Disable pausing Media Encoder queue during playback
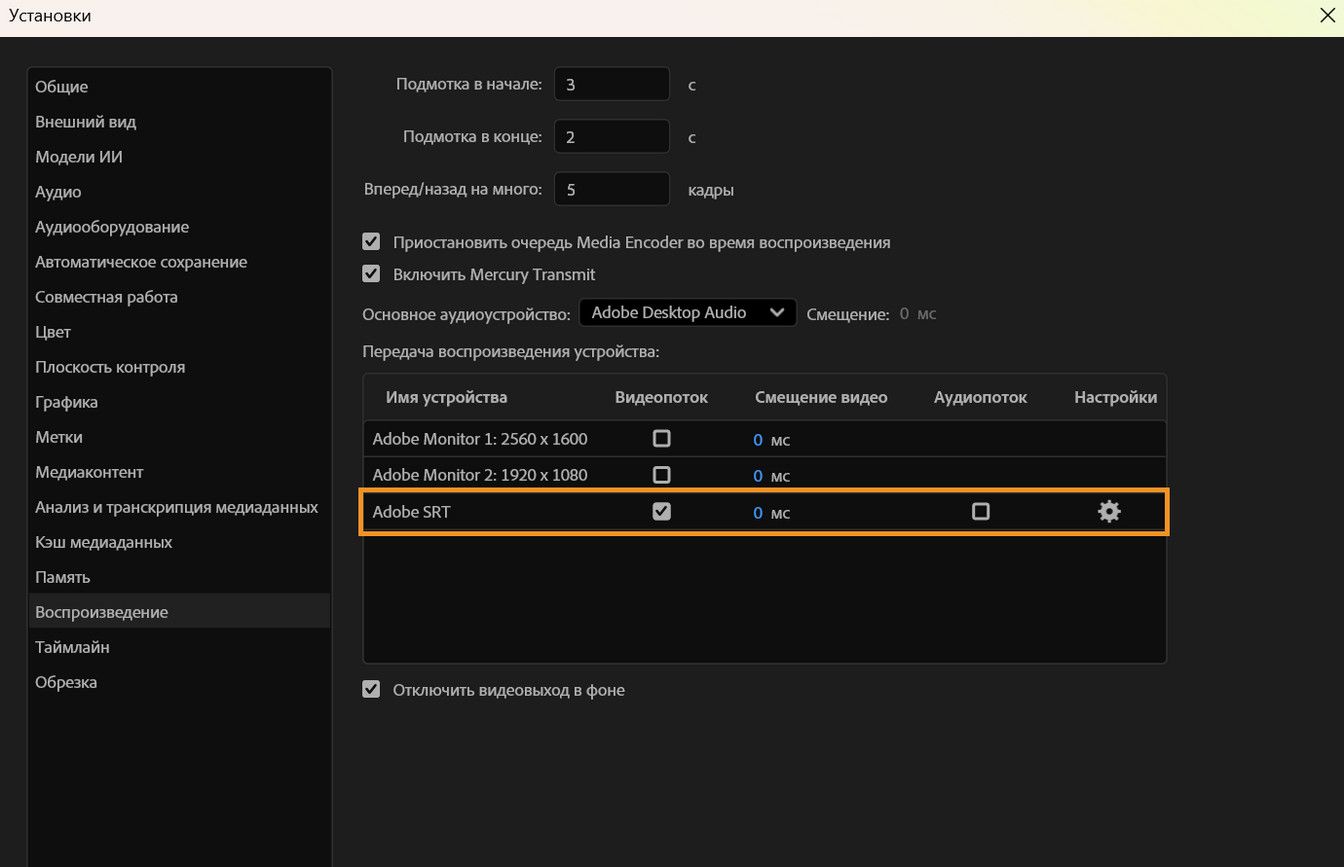The height and width of the screenshot is (867, 1344). click(371, 241)
